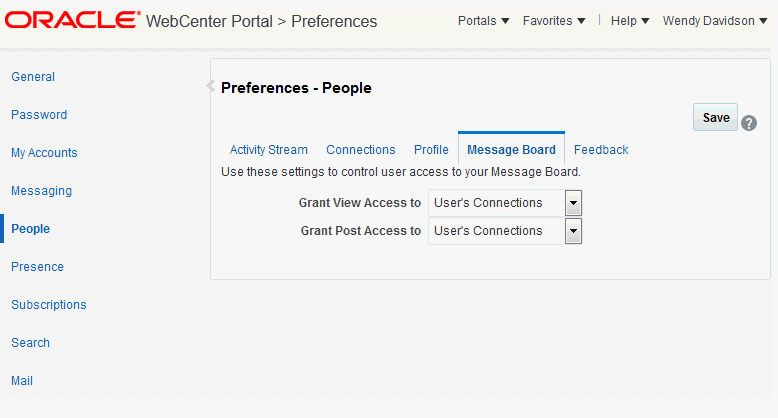Open the Help menu
The width and height of the screenshot is (778, 418).
[630, 21]
